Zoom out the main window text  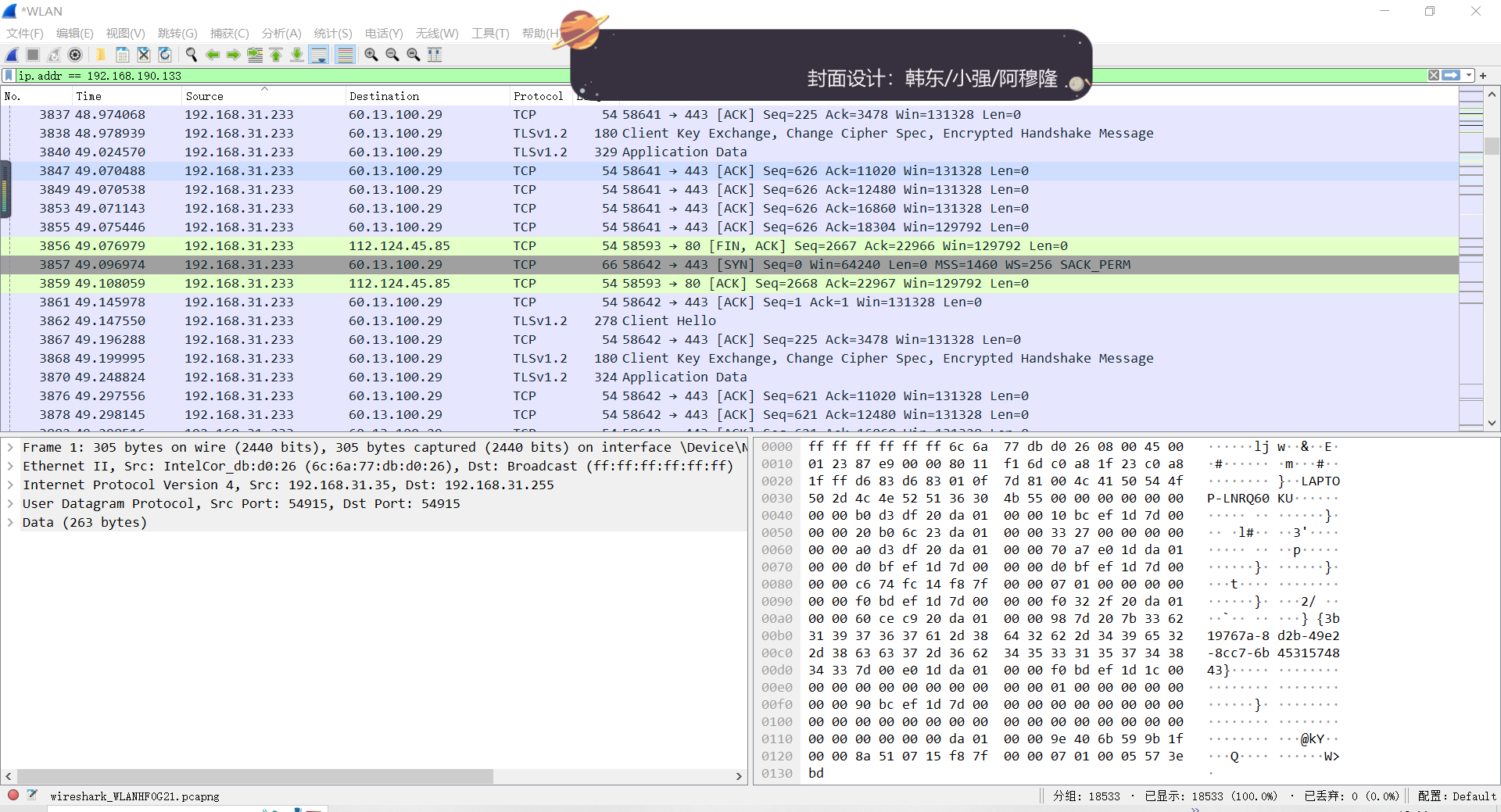pyautogui.click(x=392, y=55)
